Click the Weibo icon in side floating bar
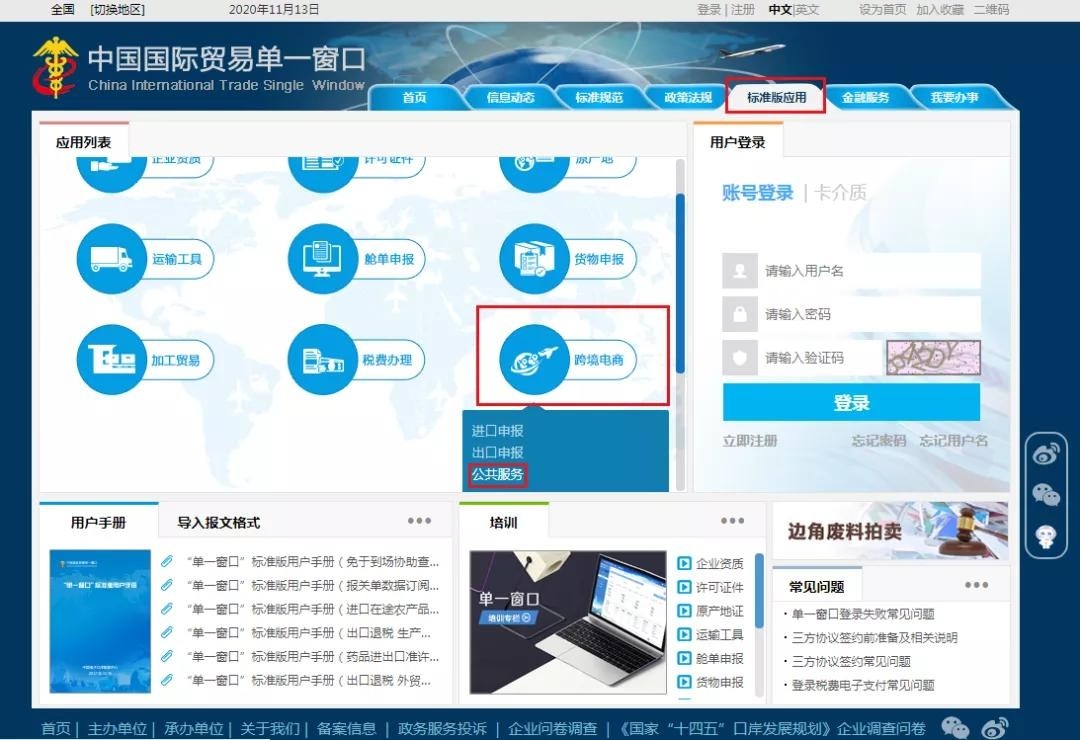1080x740 pixels. 1046,454
